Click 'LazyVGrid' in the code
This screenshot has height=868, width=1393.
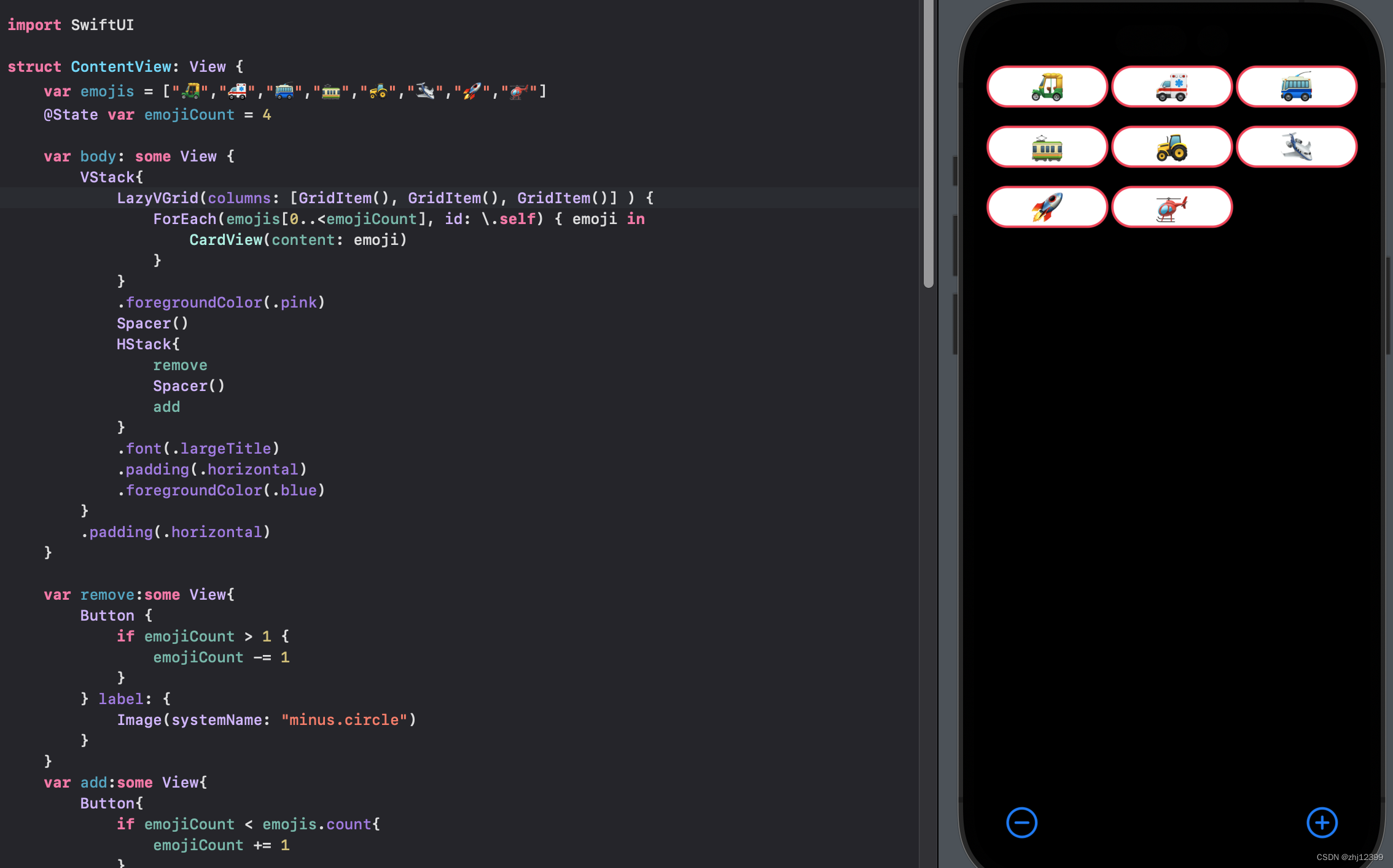pos(157,198)
